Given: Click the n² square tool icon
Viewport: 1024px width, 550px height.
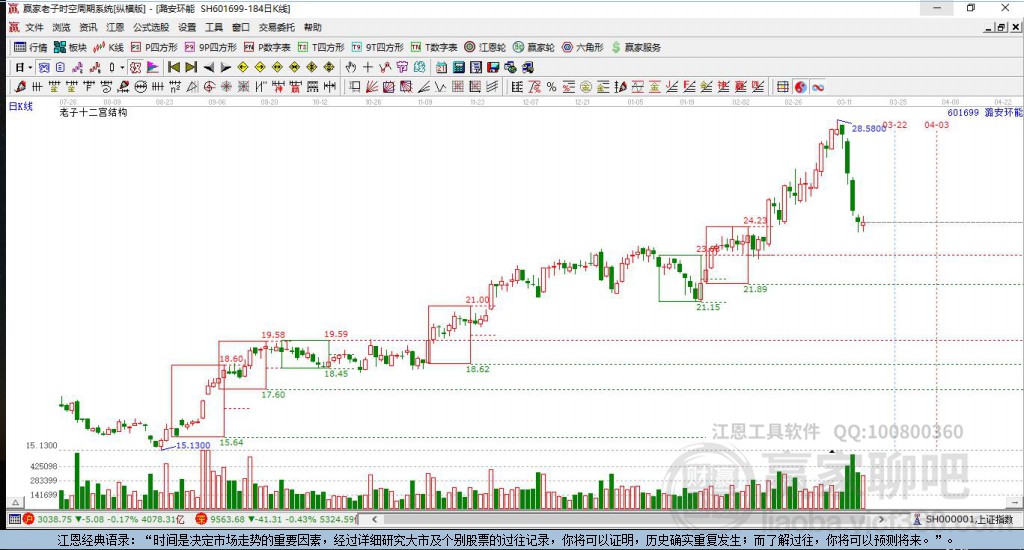Looking at the screenshot, I should (174, 87).
